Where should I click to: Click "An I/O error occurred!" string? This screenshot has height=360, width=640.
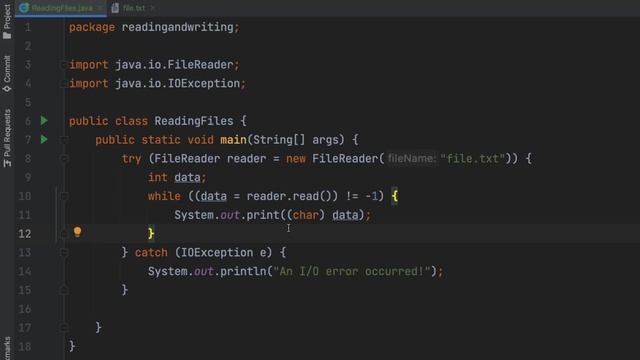pos(352,271)
